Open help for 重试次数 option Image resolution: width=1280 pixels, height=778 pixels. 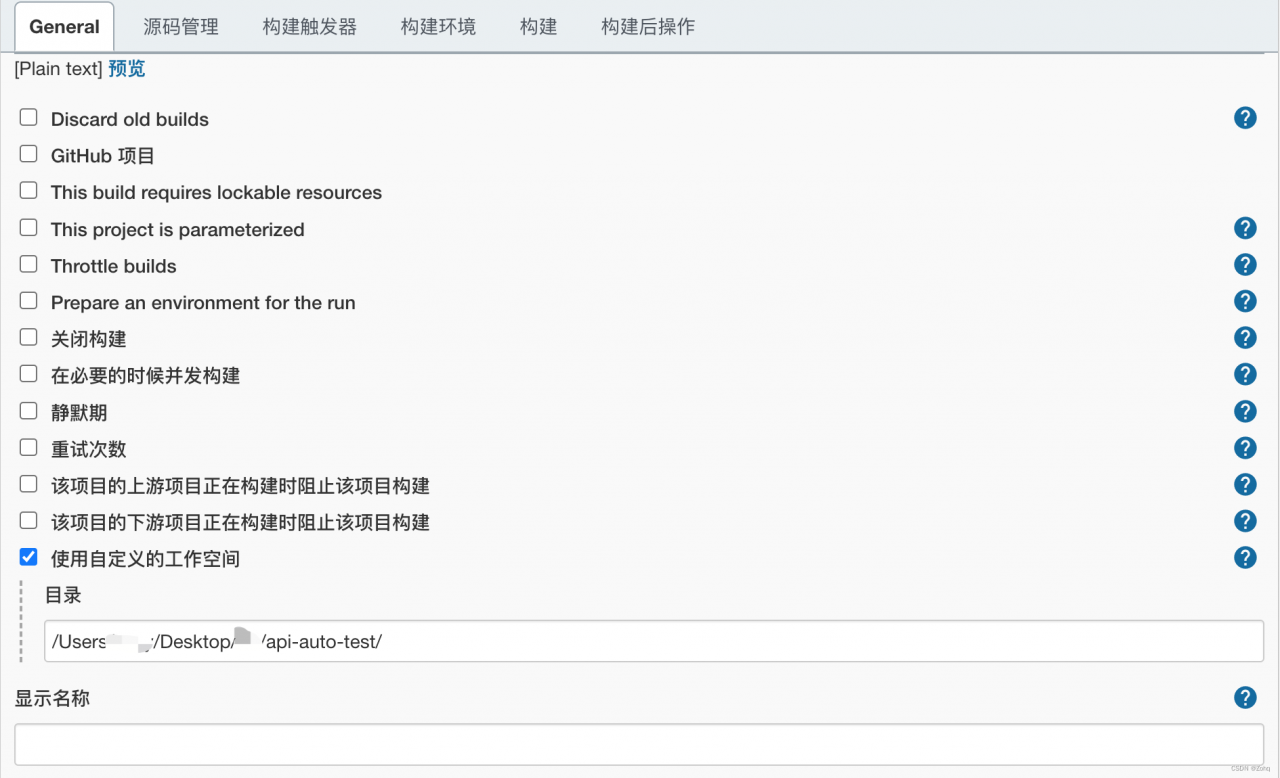[1245, 447]
